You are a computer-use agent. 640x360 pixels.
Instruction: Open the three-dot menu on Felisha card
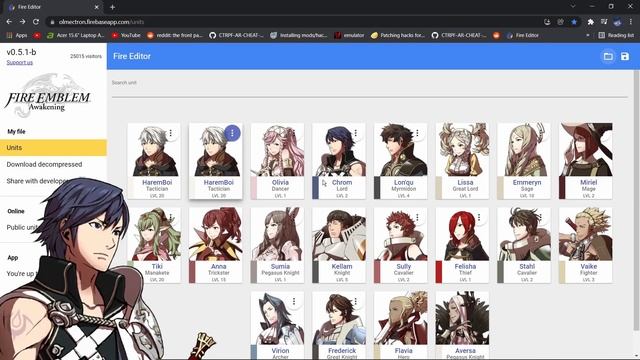pyautogui.click(x=479, y=217)
